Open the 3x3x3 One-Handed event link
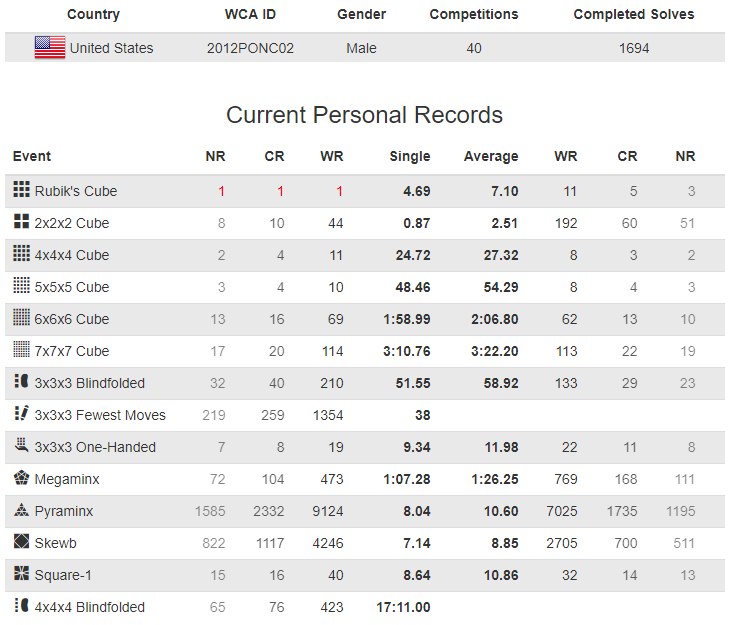Viewport: 729px width, 625px height. click(x=95, y=447)
